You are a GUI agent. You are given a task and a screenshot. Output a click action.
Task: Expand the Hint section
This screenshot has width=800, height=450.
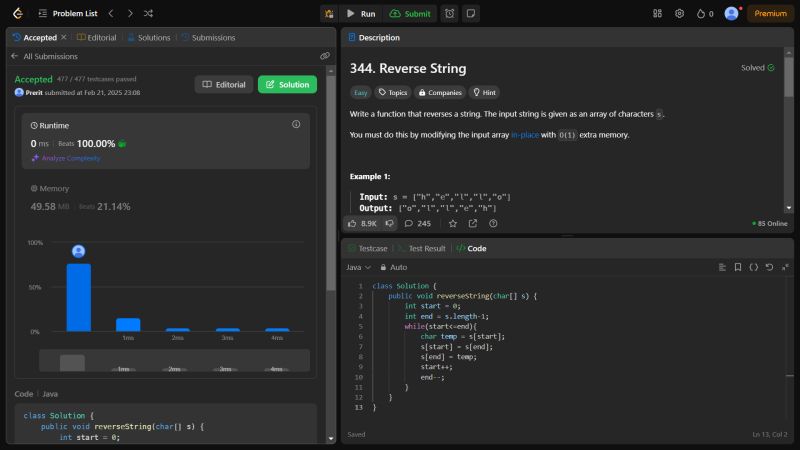click(x=485, y=92)
